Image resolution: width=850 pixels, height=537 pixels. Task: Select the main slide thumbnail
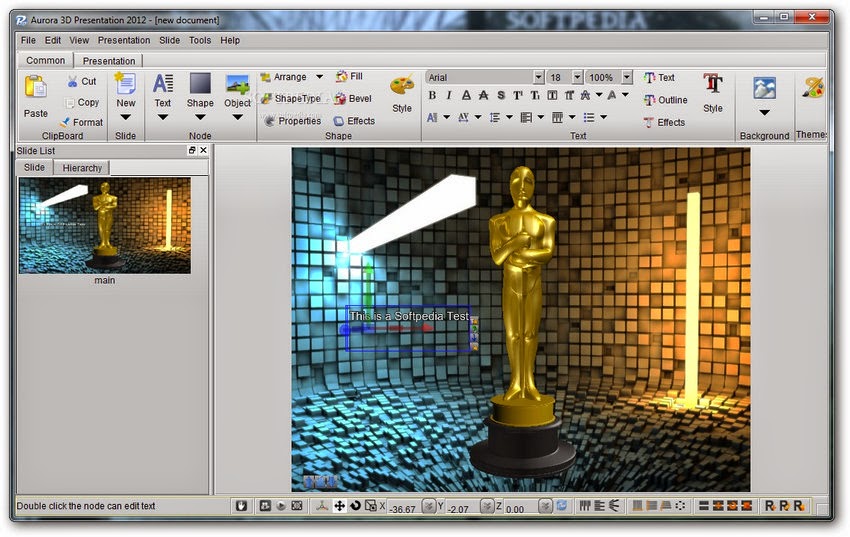105,225
